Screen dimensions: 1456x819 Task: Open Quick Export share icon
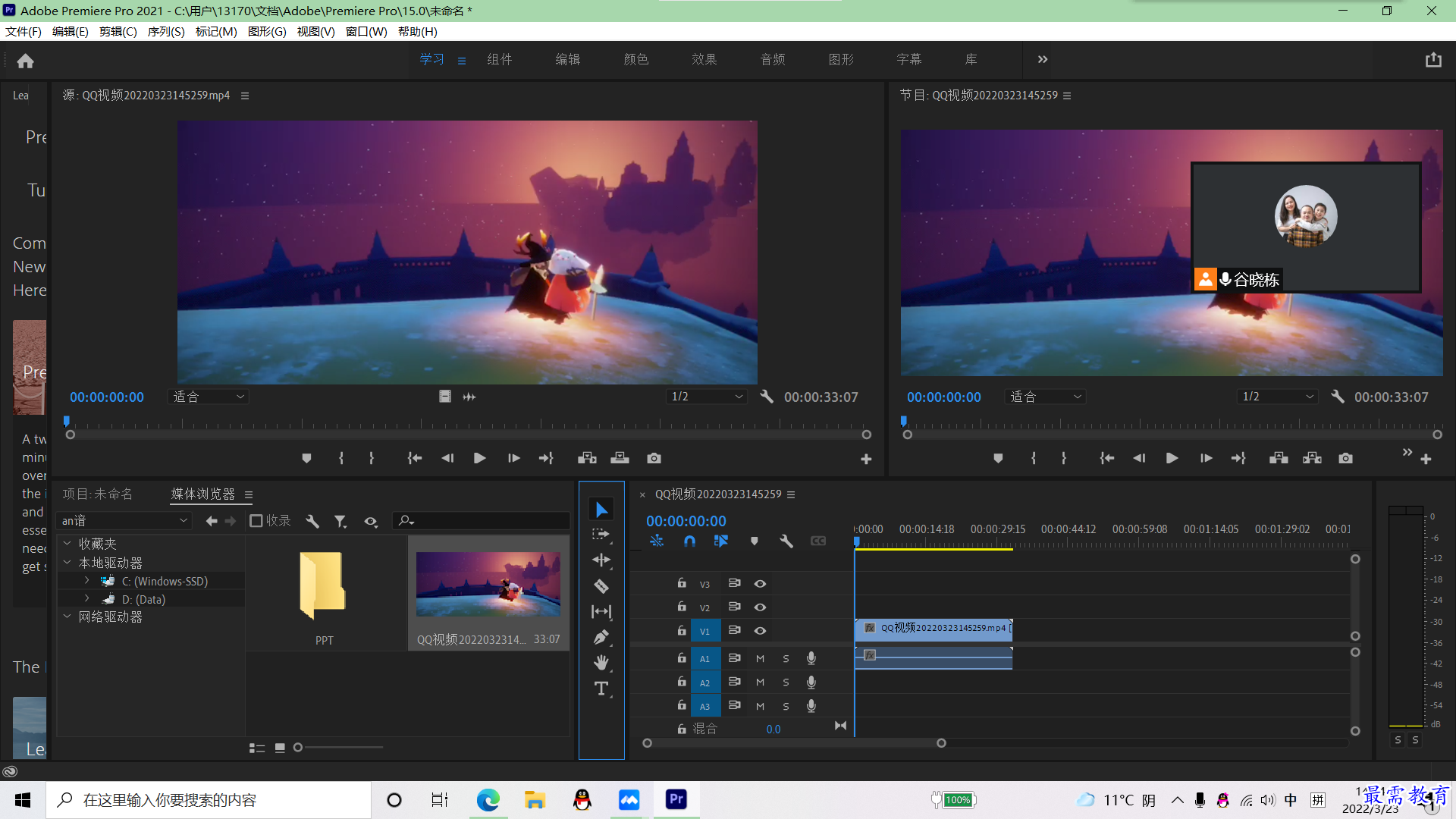click(x=1432, y=60)
